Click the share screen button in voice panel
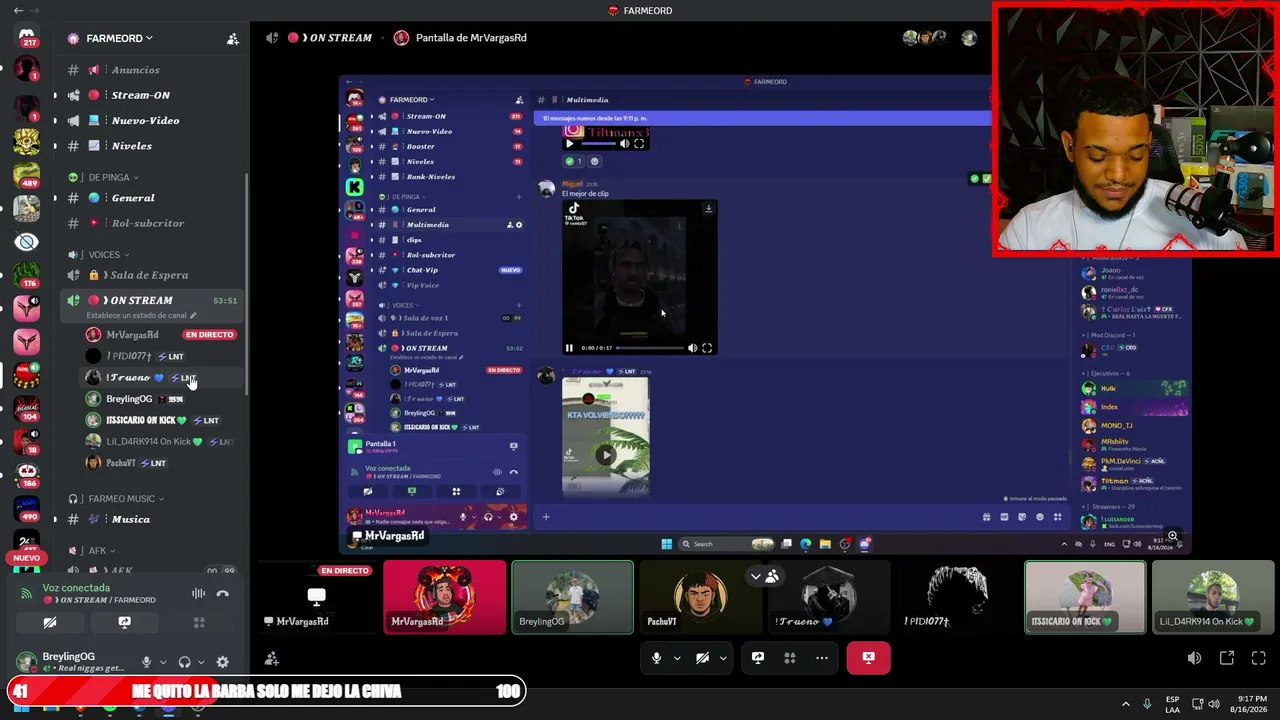Image resolution: width=1280 pixels, height=720 pixels. tap(124, 622)
